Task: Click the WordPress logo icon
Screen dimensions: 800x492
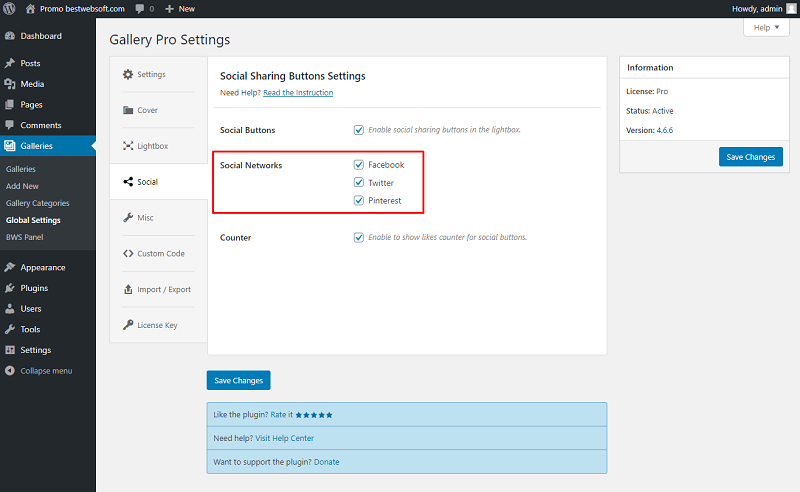Action: click(x=9, y=9)
